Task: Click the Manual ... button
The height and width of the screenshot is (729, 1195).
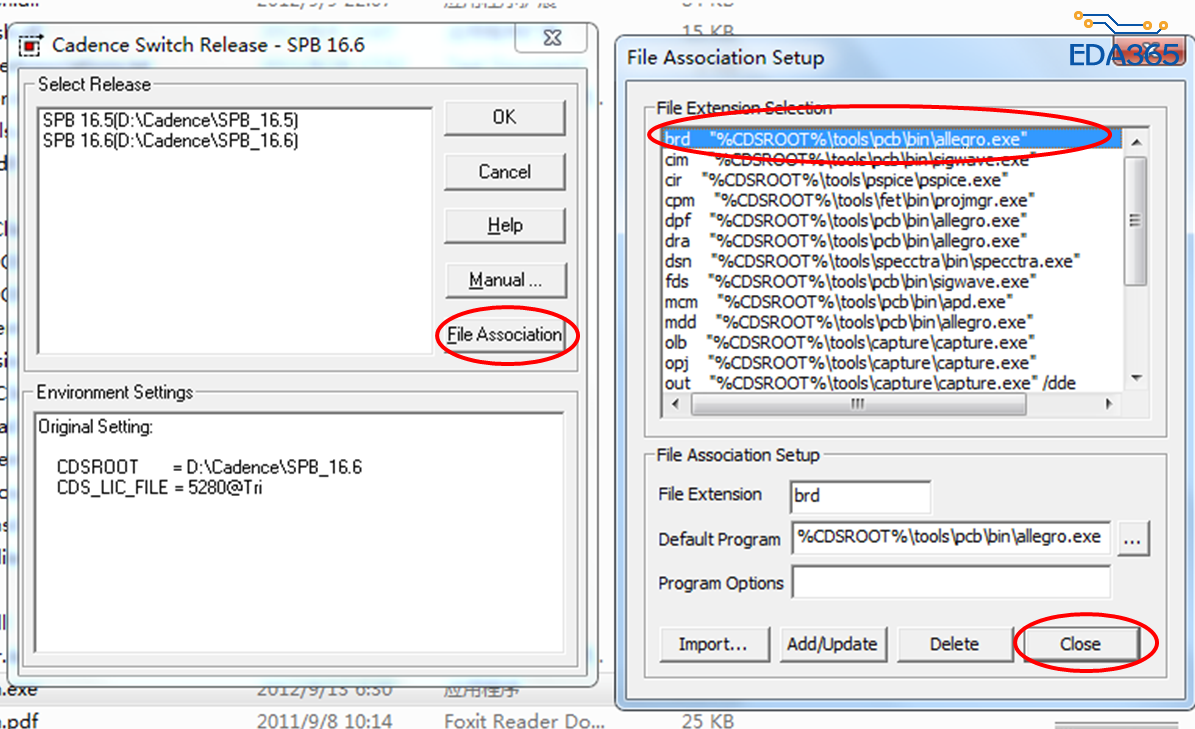Action: (x=505, y=280)
